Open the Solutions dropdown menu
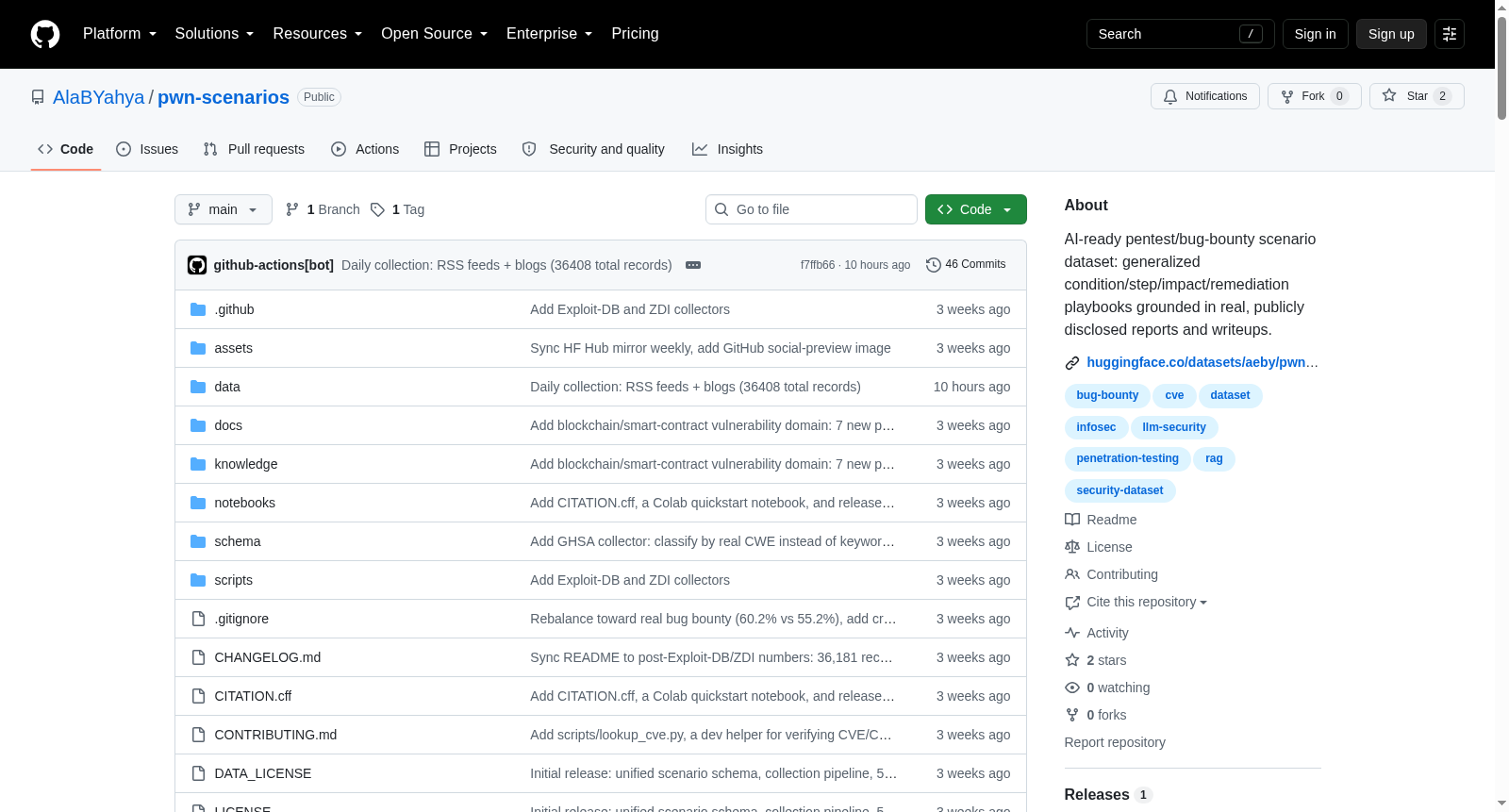The height and width of the screenshot is (812, 1509). pyautogui.click(x=214, y=34)
